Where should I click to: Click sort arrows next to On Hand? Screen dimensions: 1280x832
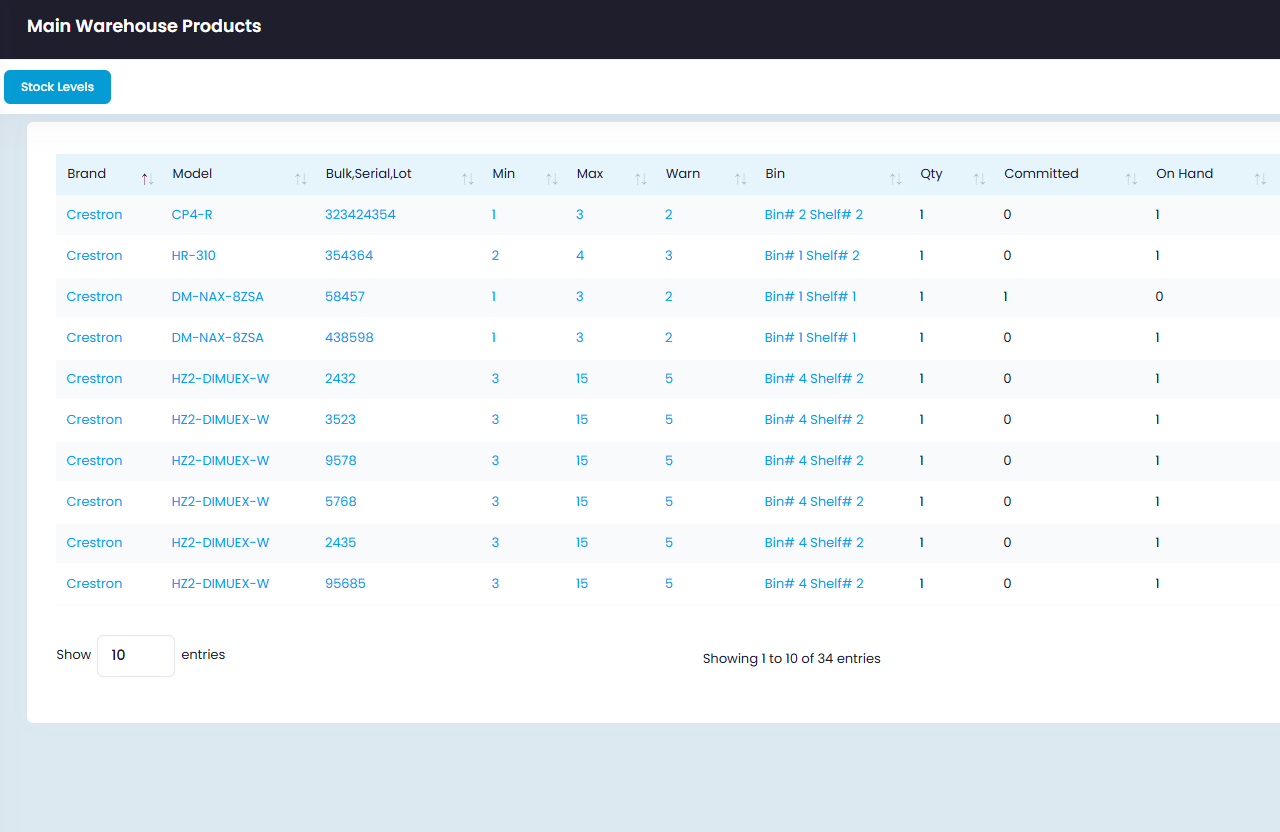point(1261,179)
